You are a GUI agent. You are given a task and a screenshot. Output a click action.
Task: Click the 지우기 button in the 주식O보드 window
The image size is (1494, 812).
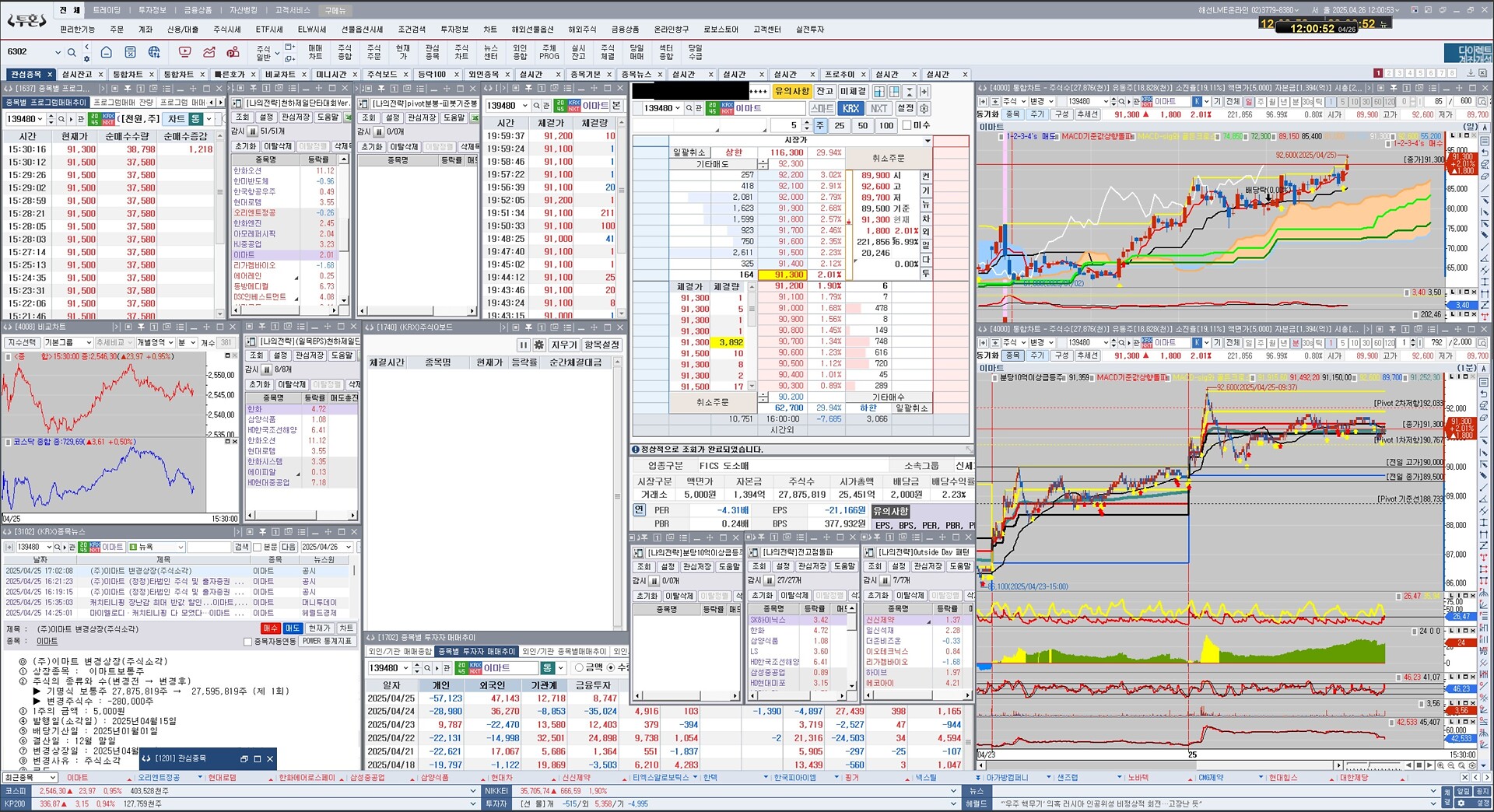coord(564,345)
